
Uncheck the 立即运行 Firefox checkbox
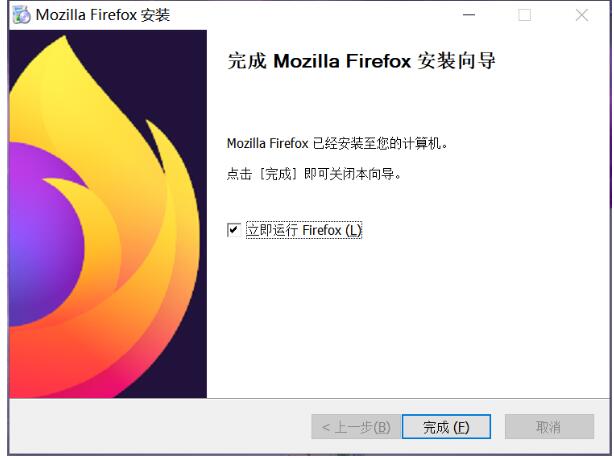233,230
